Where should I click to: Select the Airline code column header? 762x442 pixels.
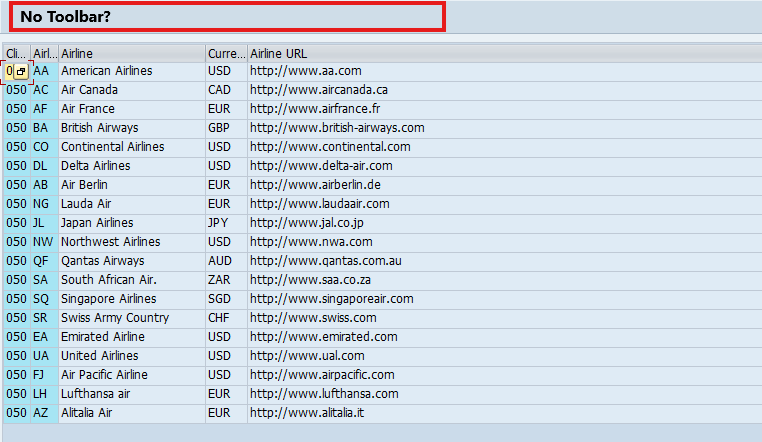point(45,53)
